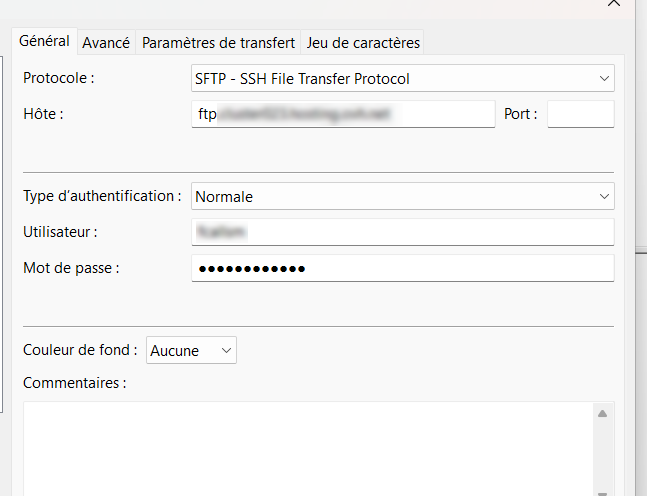Switch to the Général tab
This screenshot has height=496, width=647.
point(44,41)
